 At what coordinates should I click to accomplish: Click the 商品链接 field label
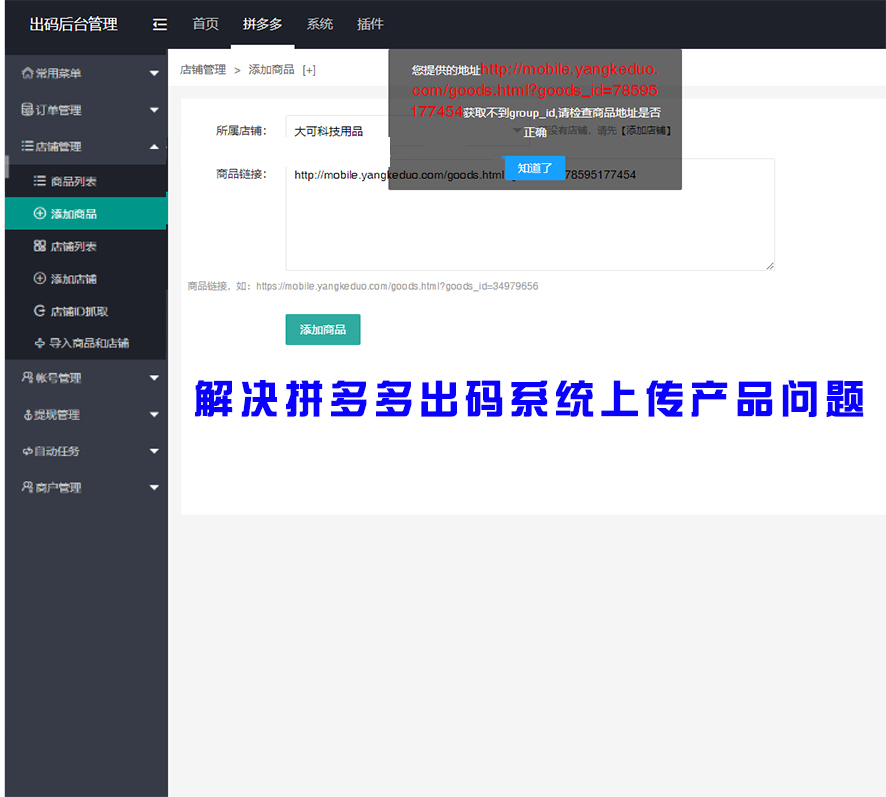[241, 174]
